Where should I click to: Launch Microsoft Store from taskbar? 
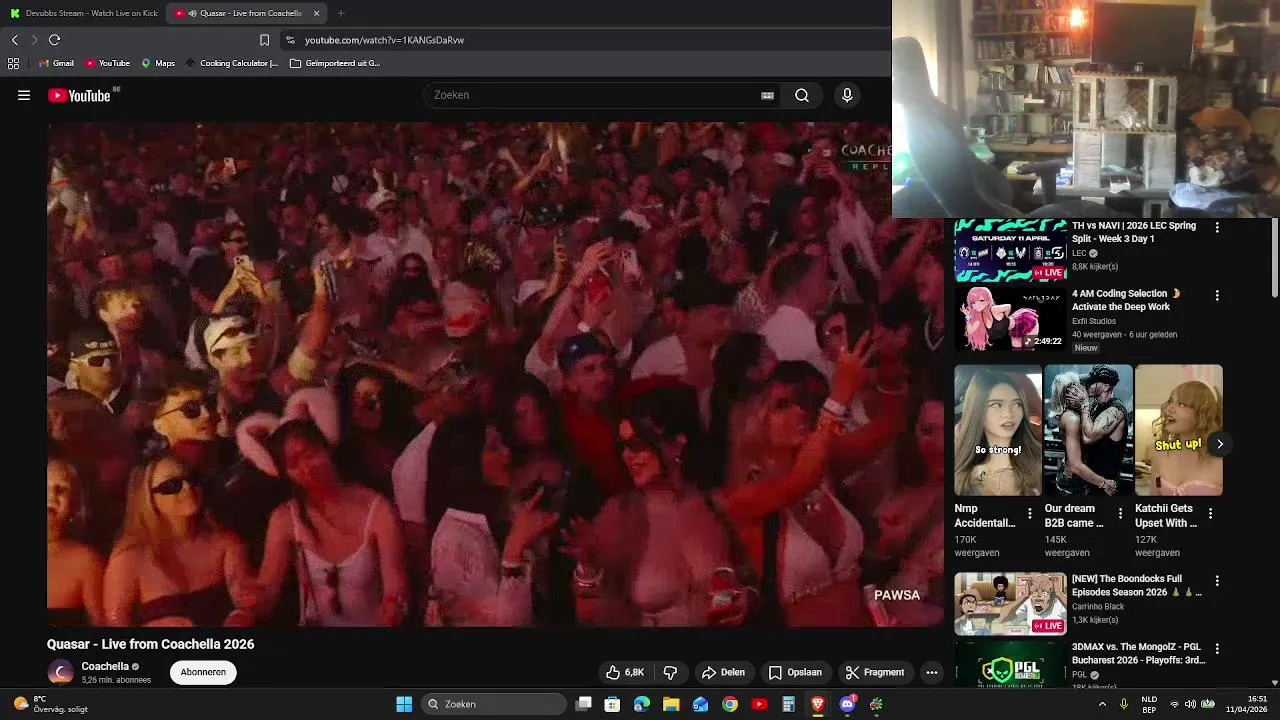[612, 704]
